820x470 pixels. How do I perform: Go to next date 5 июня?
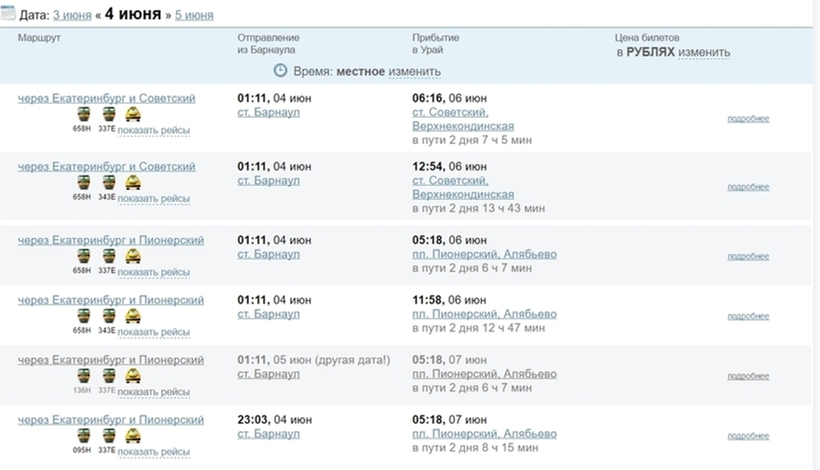tap(194, 17)
